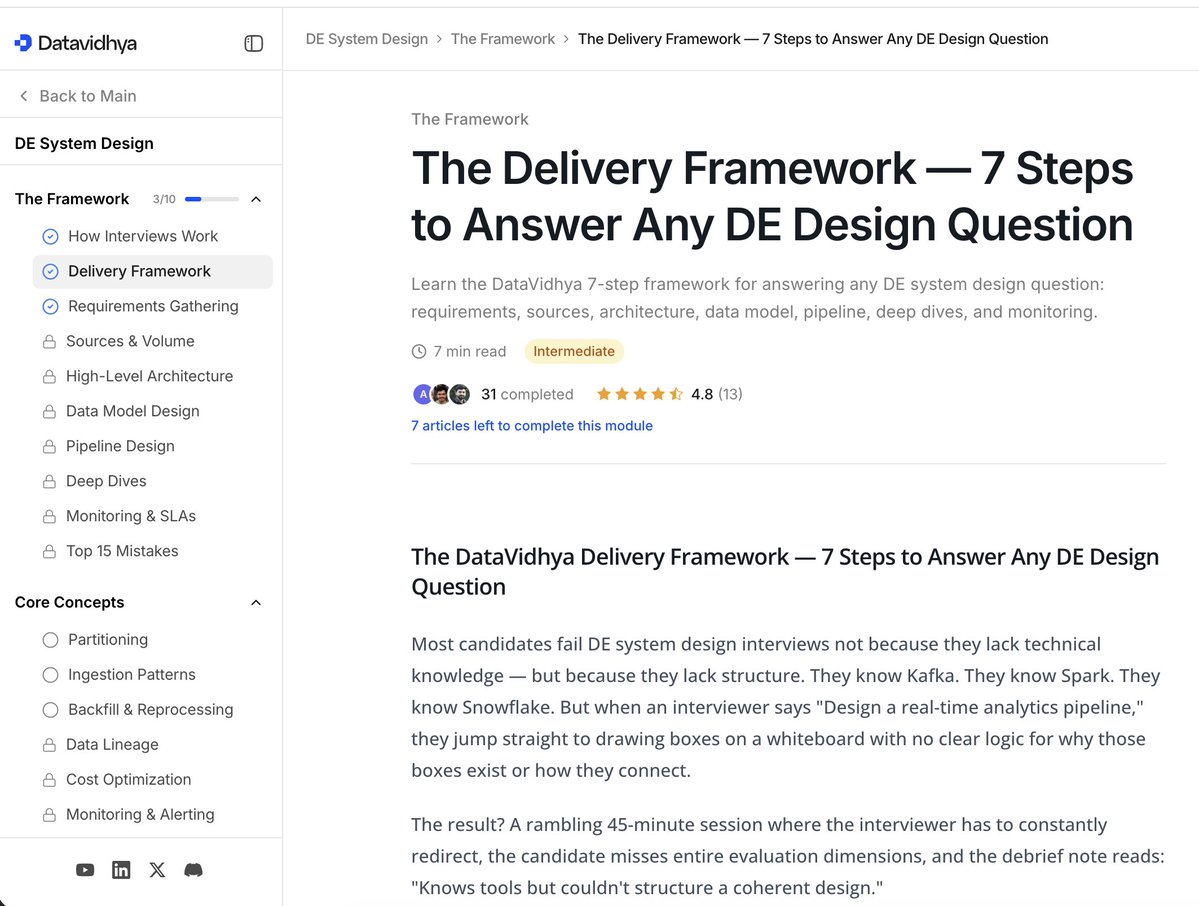Viewport: 1199px width, 906px height.
Task: Click the Datavidhya brand name
Action: [x=87, y=44]
